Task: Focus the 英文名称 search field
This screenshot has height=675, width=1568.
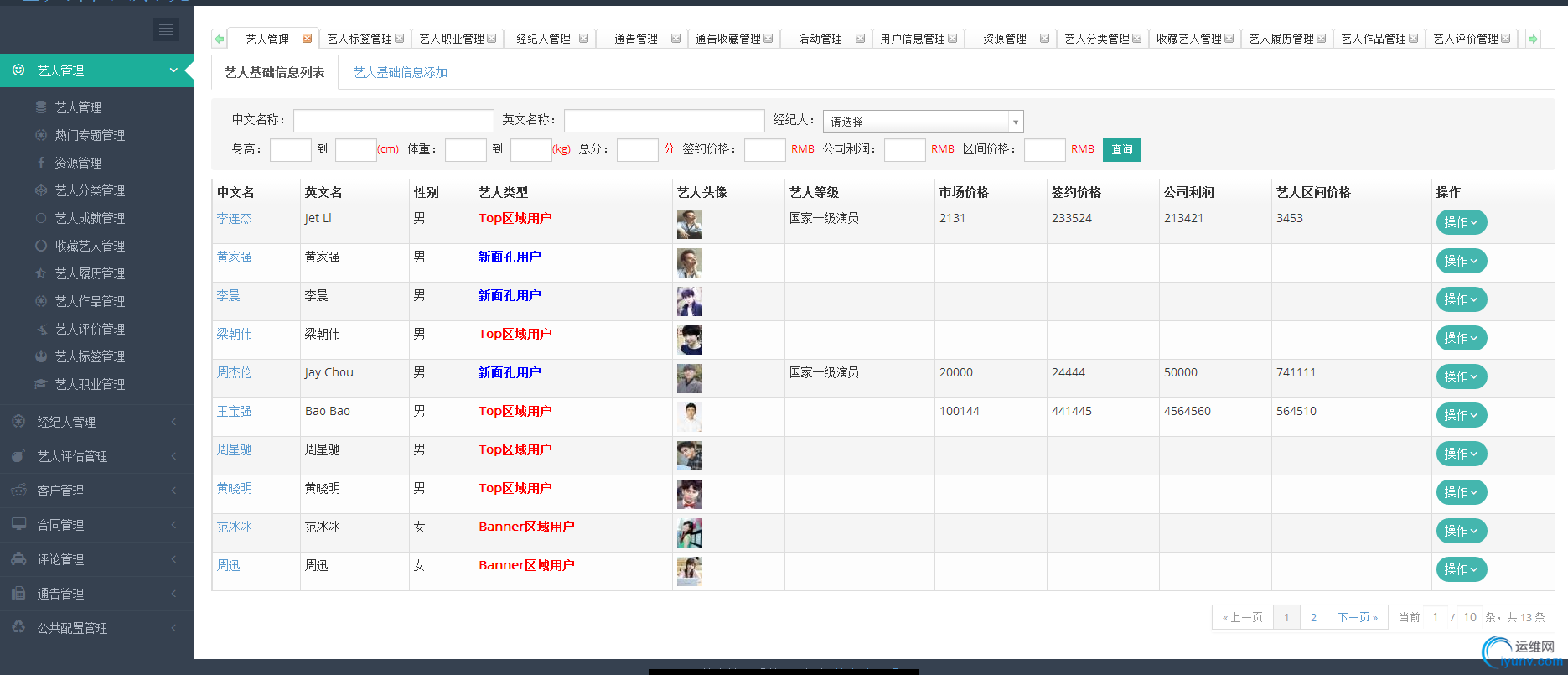Action: pyautogui.click(x=664, y=121)
